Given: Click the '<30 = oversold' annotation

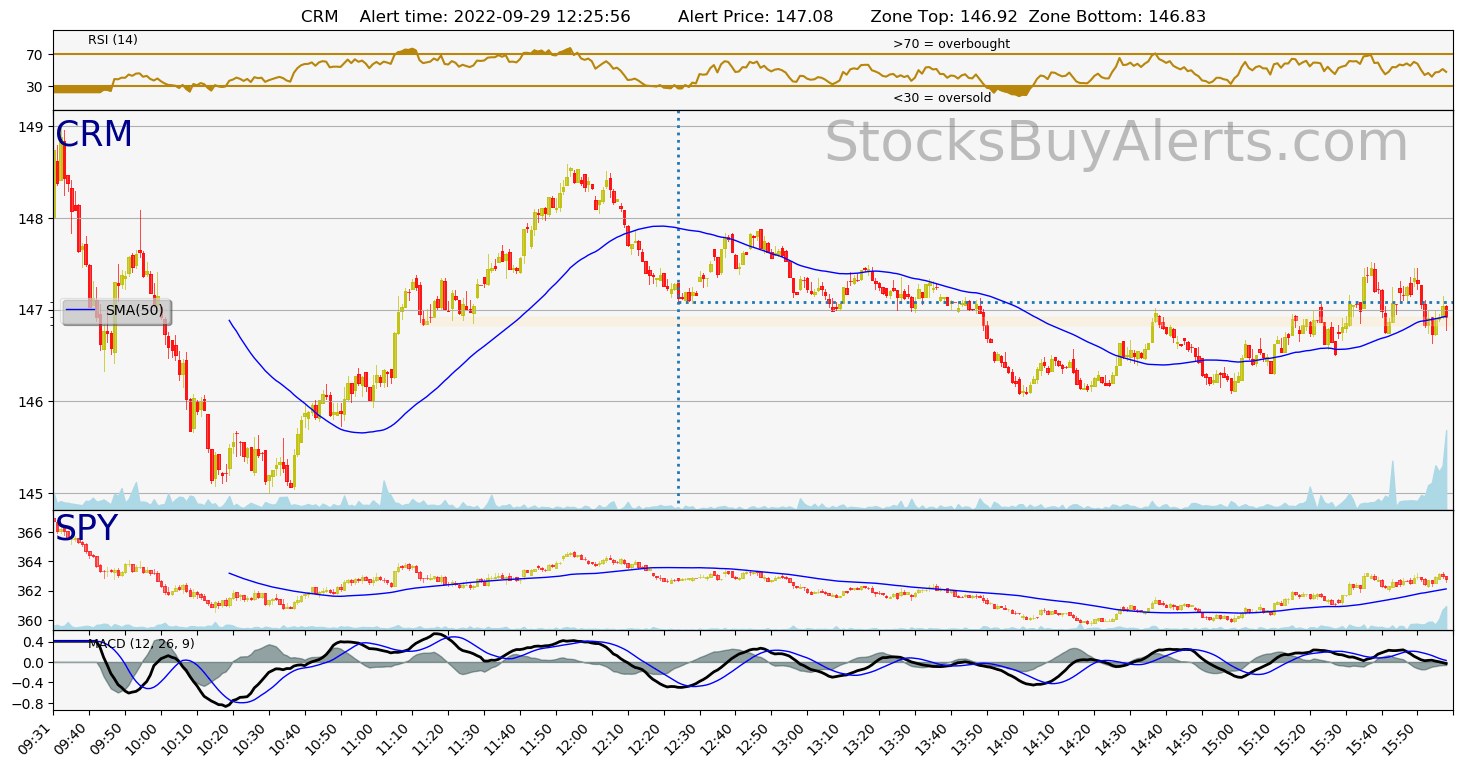Looking at the screenshot, I should 942,98.
